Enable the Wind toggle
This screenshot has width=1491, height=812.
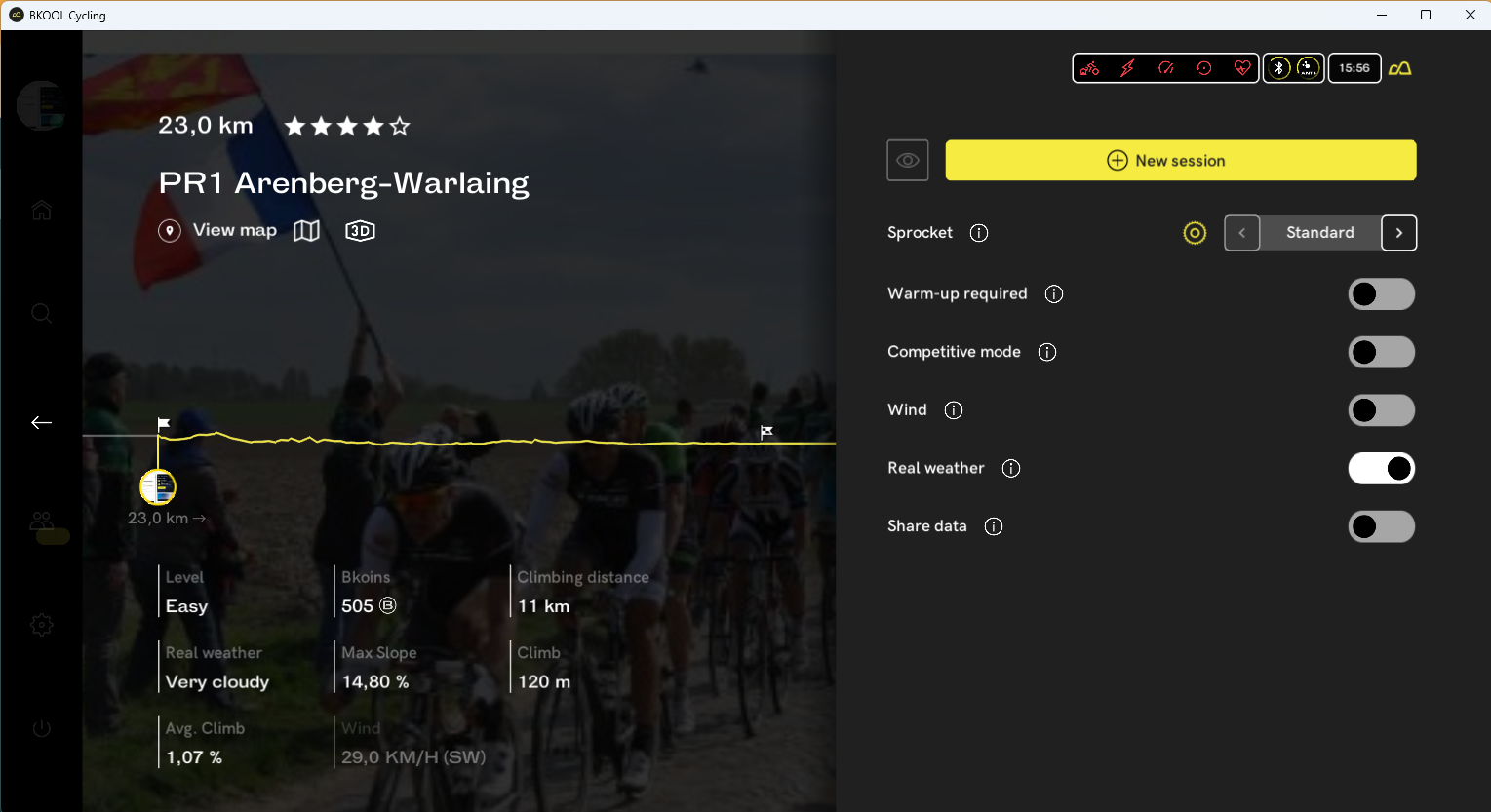tap(1382, 410)
